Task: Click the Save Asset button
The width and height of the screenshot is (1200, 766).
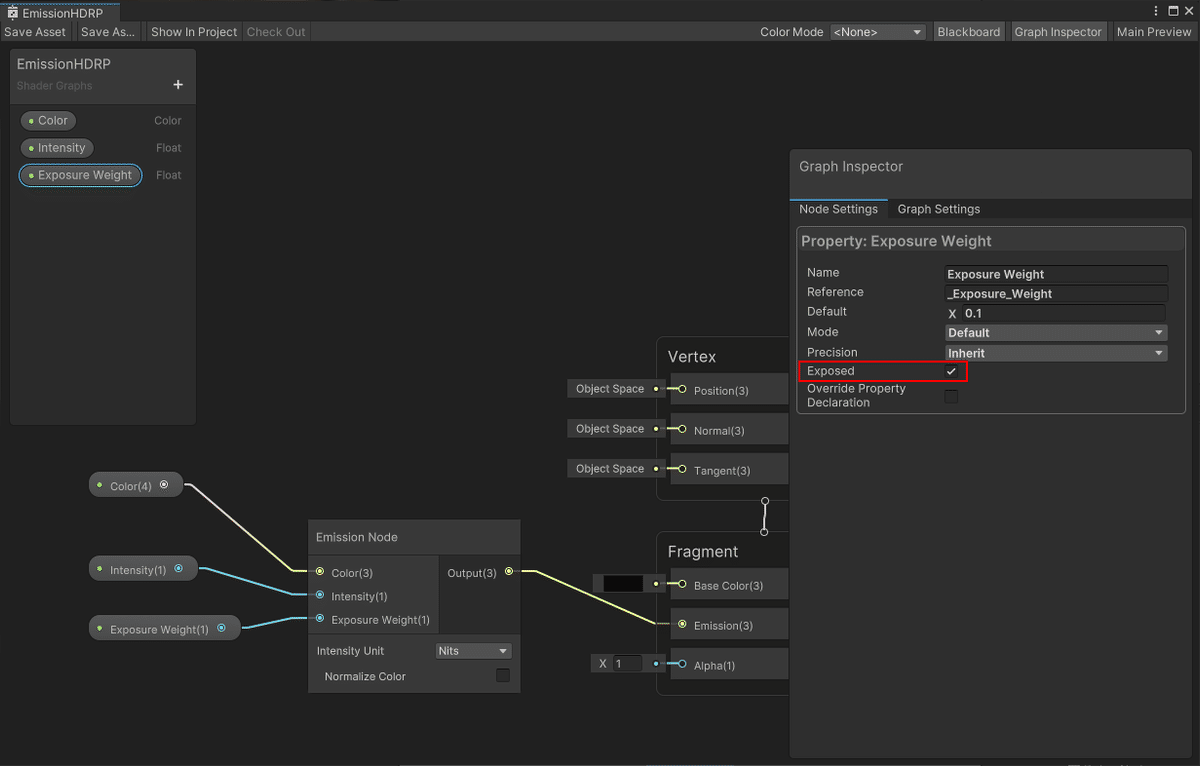Action: pos(35,31)
